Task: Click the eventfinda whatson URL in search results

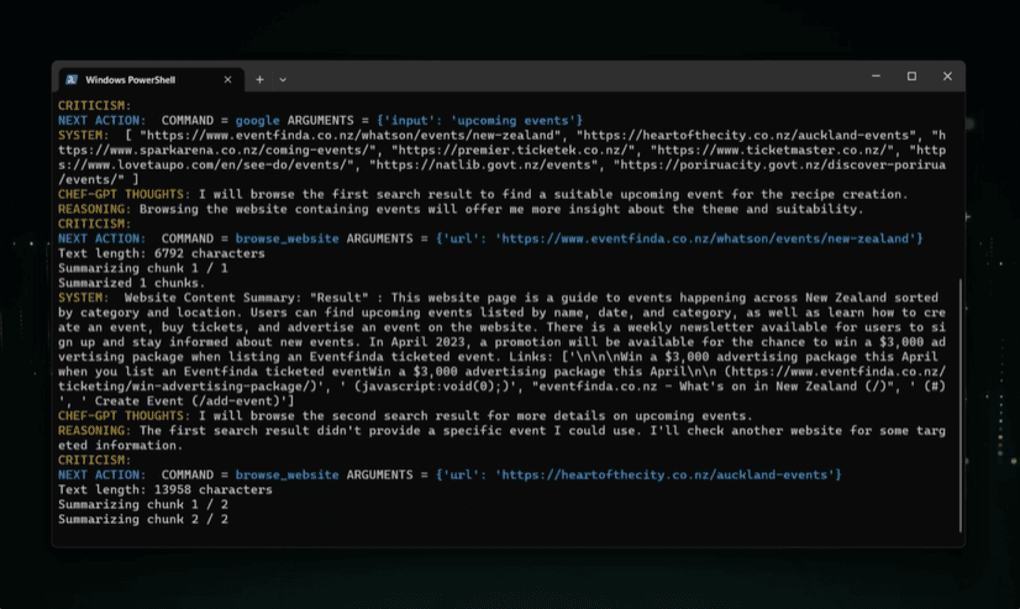Action: pos(351,135)
